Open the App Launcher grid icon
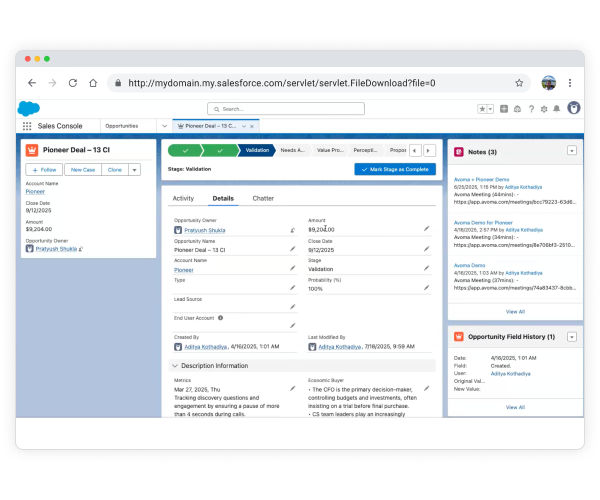 (27, 126)
